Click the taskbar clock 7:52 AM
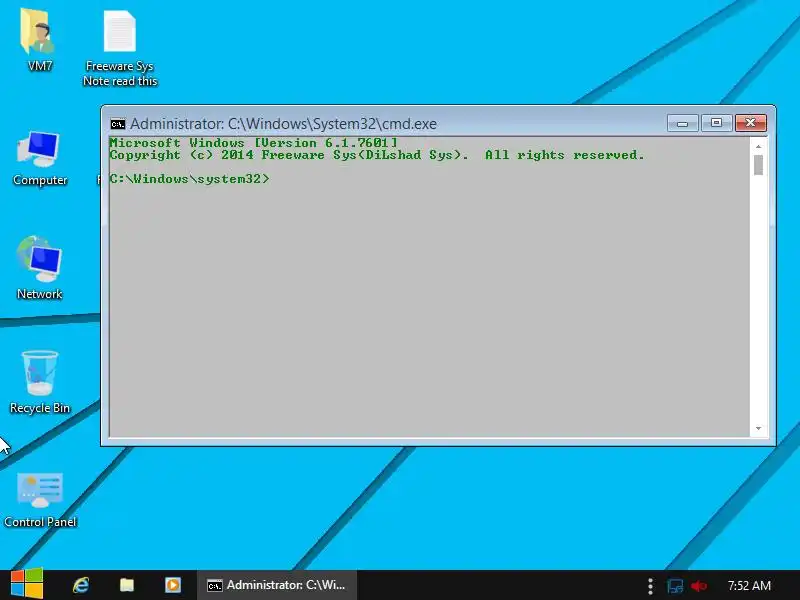The width and height of the screenshot is (800, 600). 749,585
